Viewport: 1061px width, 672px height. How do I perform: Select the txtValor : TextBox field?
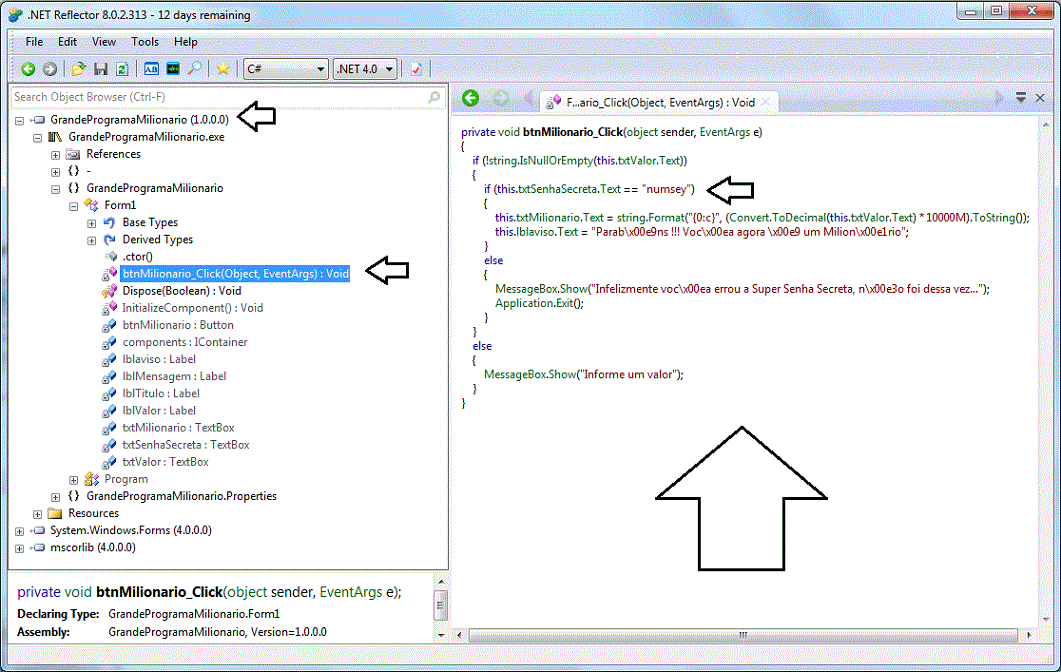165,462
